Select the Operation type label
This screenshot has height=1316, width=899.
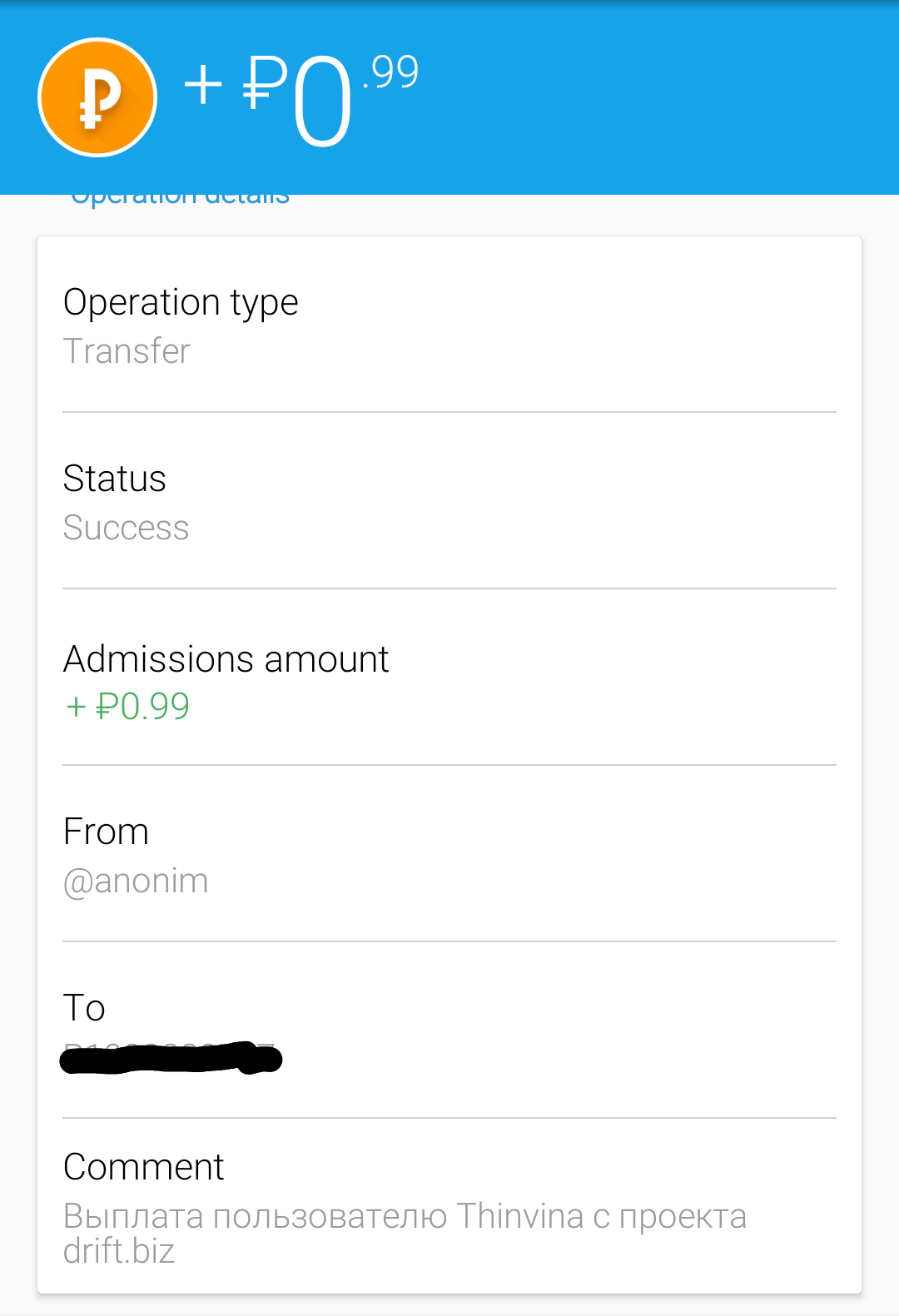point(181,302)
